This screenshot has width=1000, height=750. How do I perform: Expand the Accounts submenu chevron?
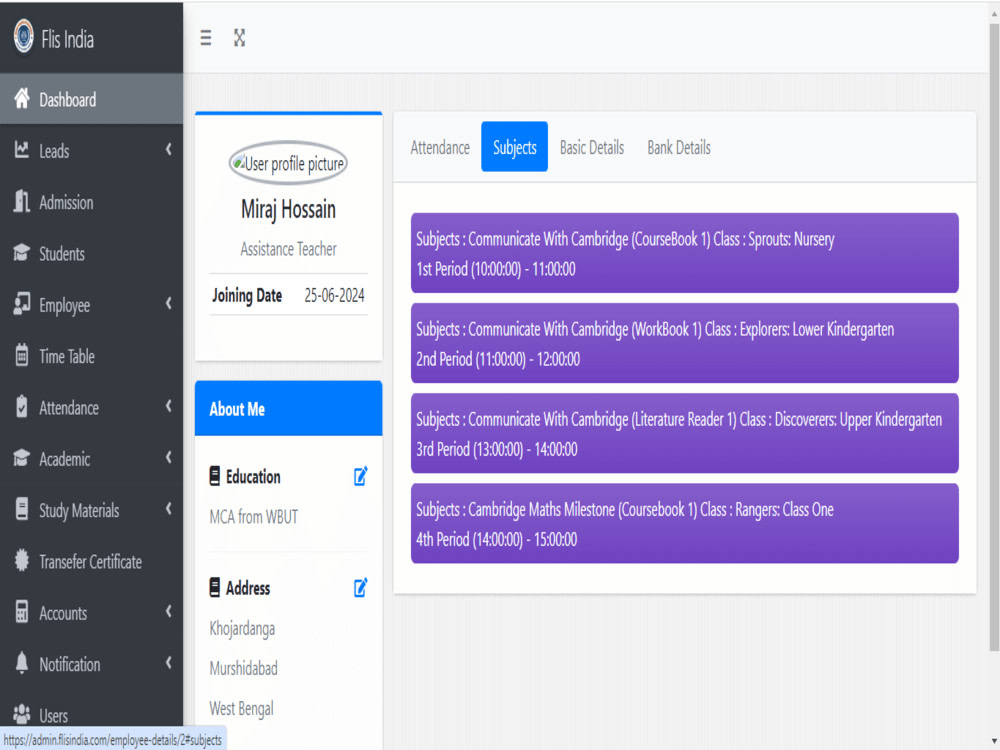pyautogui.click(x=168, y=612)
